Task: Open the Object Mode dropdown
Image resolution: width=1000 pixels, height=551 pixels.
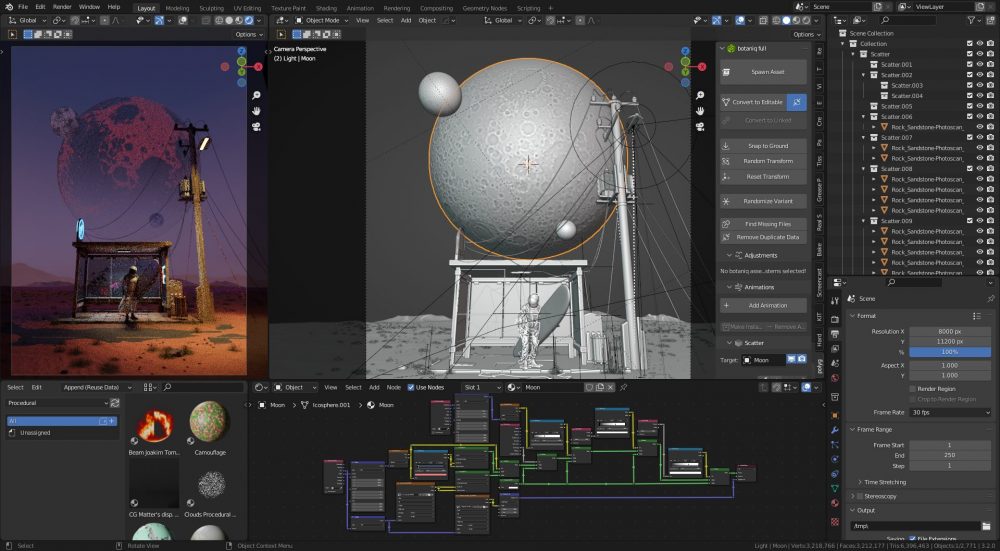Action: pos(321,20)
